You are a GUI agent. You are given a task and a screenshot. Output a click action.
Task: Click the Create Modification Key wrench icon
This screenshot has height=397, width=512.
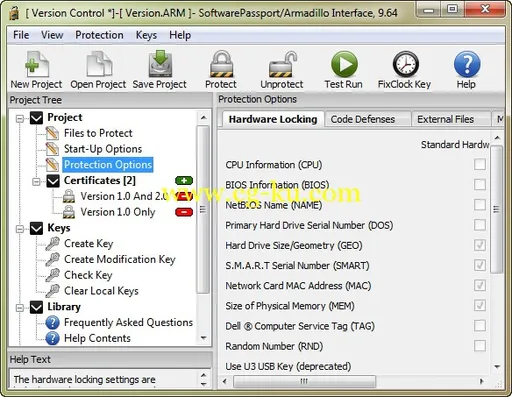[x=52, y=259]
